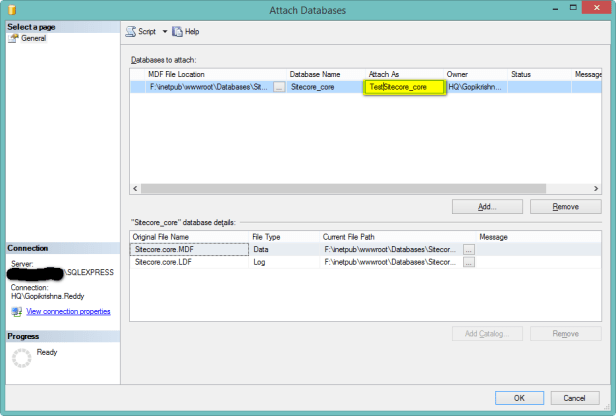Image resolution: width=616 pixels, height=416 pixels.
Task: Open the Script dropdown arrow
Action: pos(165,32)
